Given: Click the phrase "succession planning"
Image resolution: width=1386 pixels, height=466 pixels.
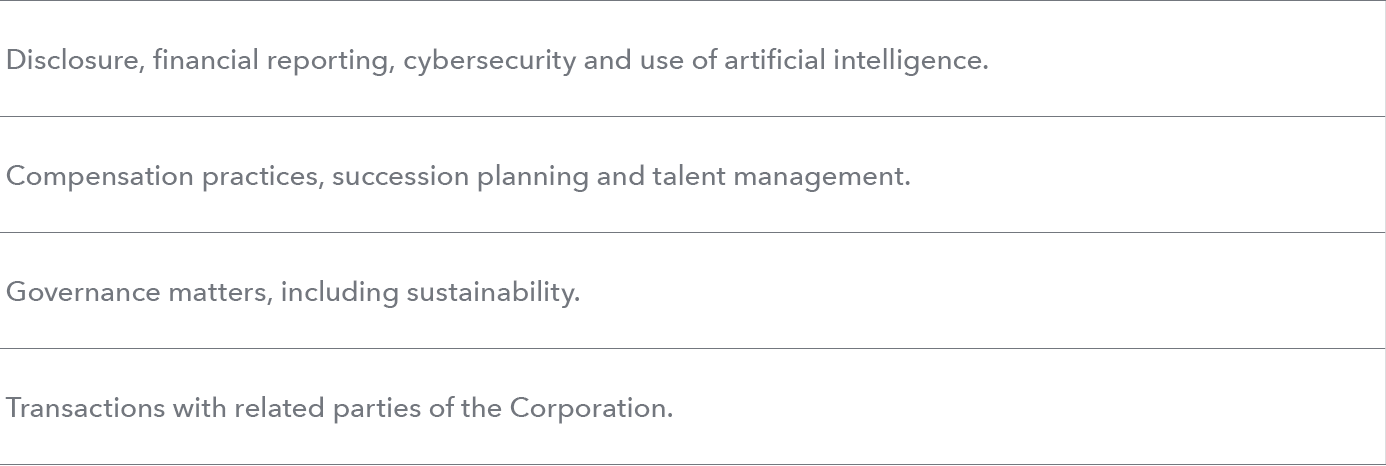Looking at the screenshot, I should click(460, 176).
